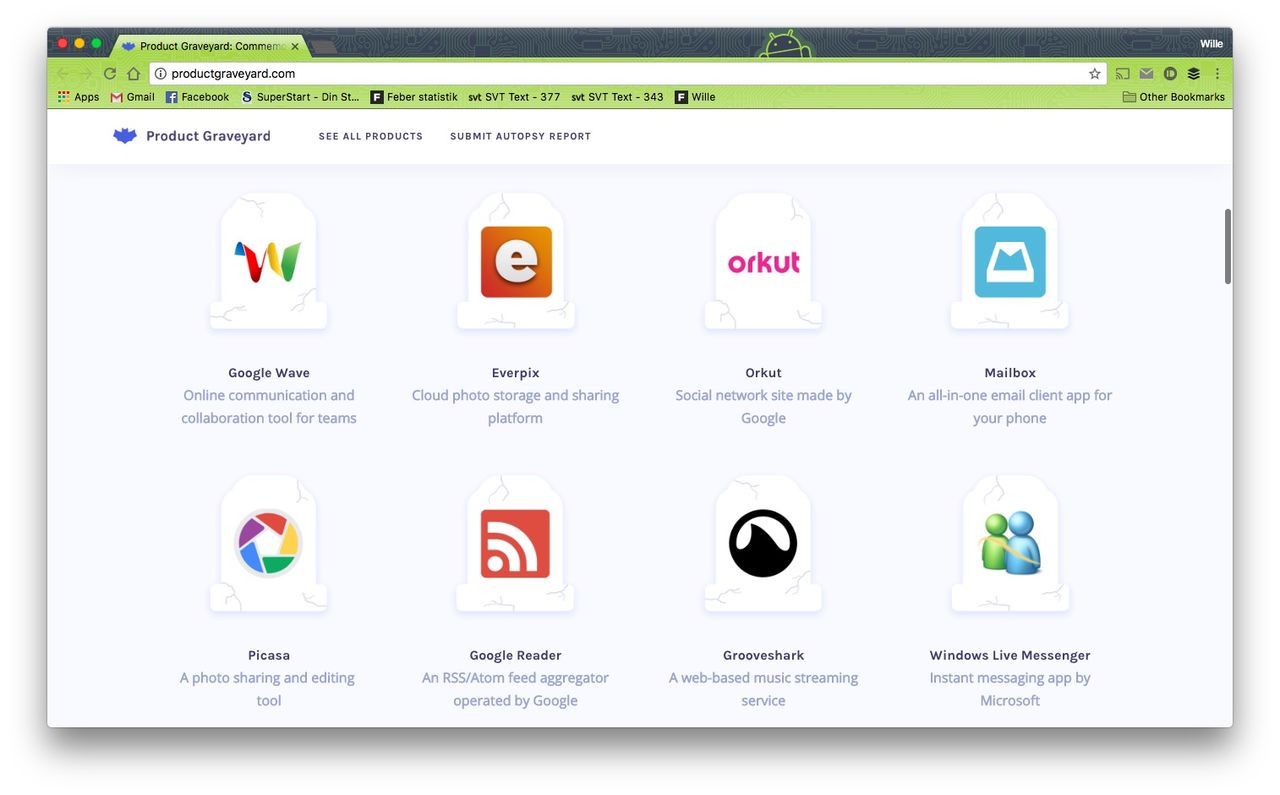The width and height of the screenshot is (1280, 795).
Task: Open the Everpix tombstone icon
Action: 516,261
